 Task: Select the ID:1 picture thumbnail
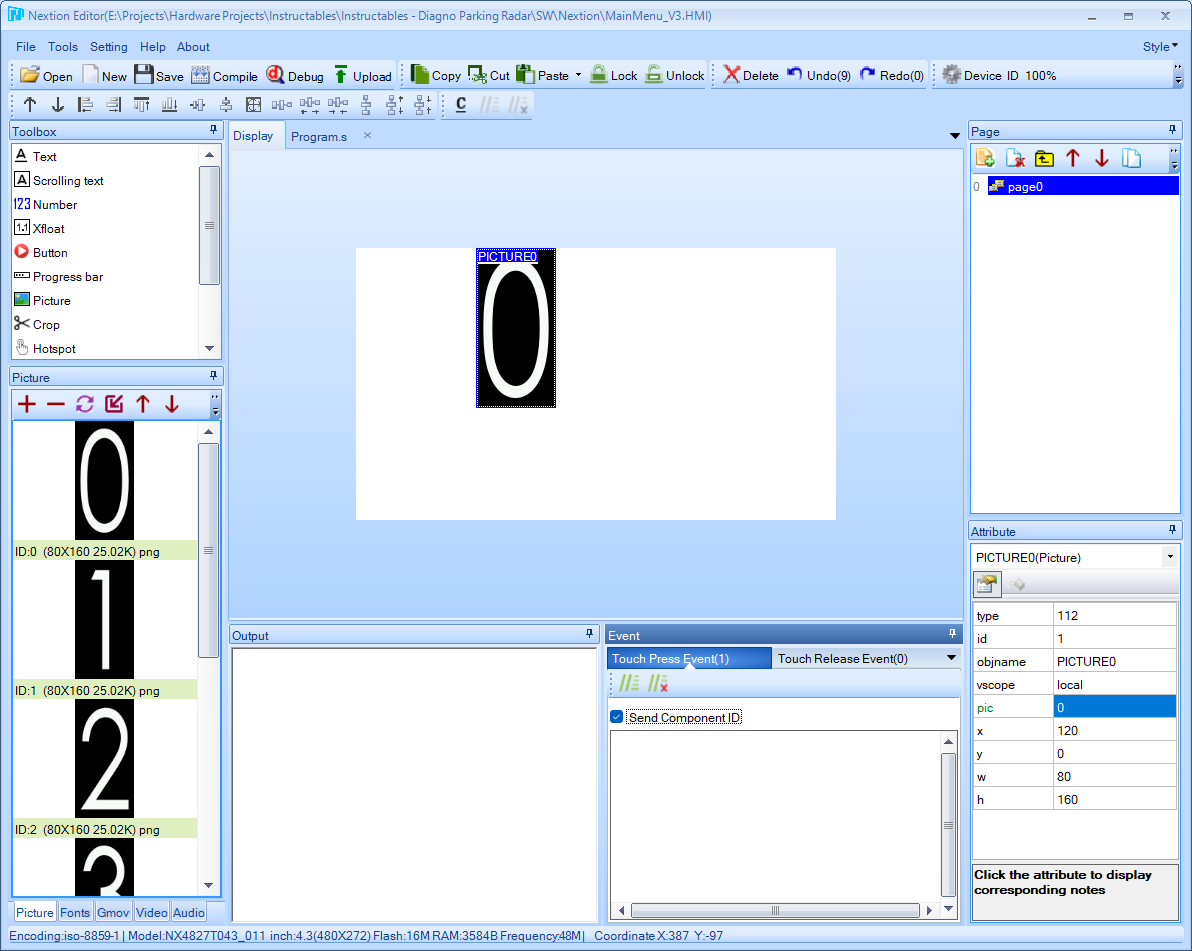104,620
